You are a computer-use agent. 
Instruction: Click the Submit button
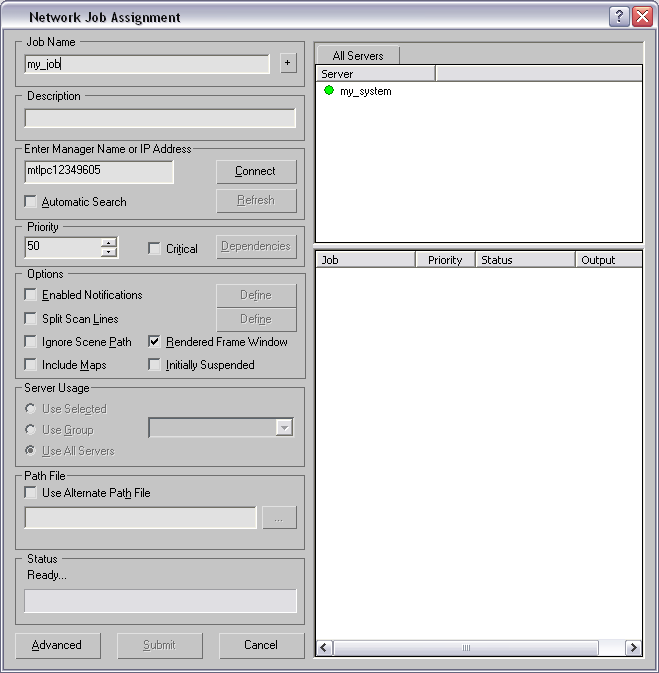click(x=160, y=645)
